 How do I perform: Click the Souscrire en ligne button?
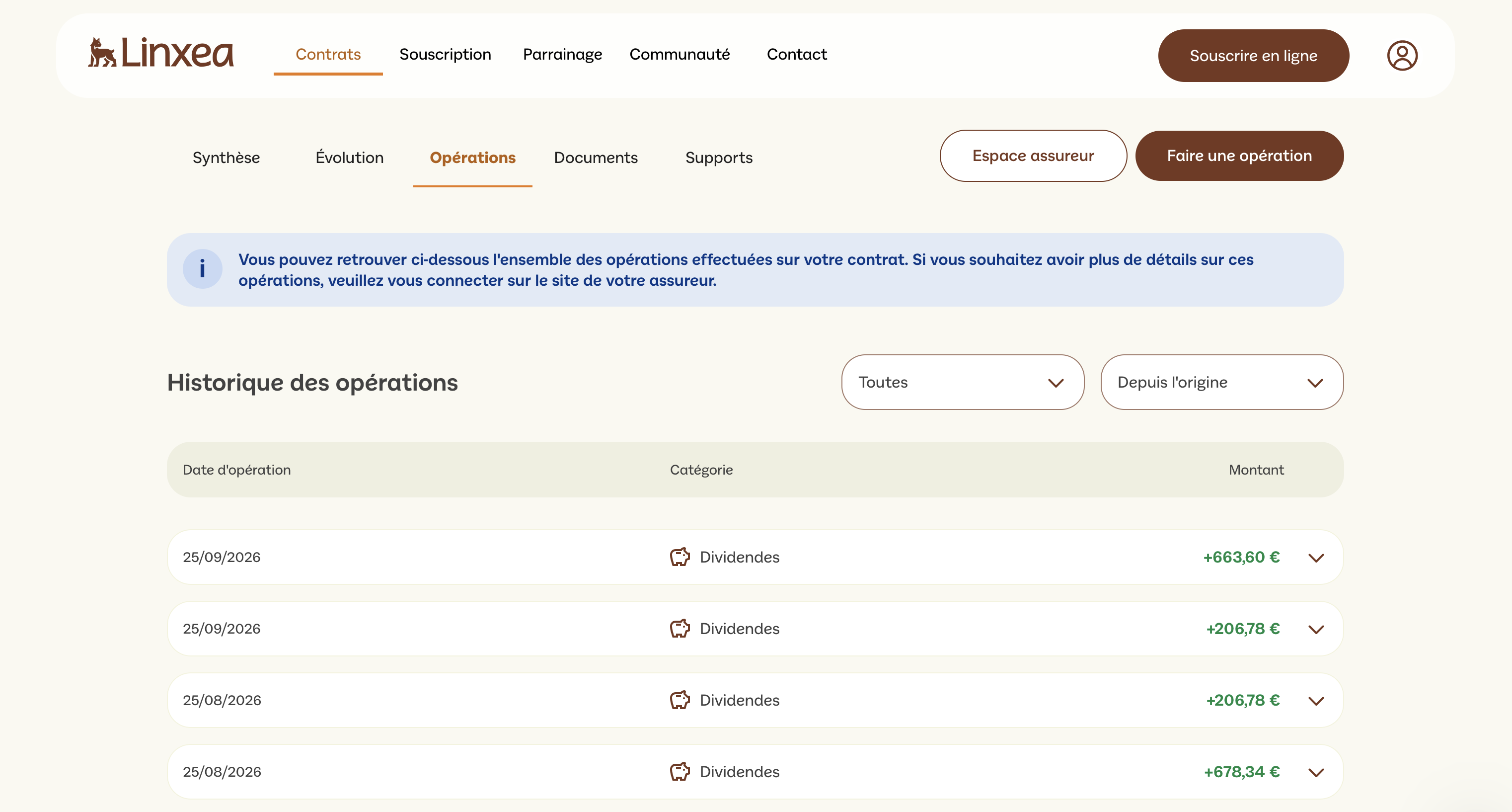pyautogui.click(x=1253, y=56)
